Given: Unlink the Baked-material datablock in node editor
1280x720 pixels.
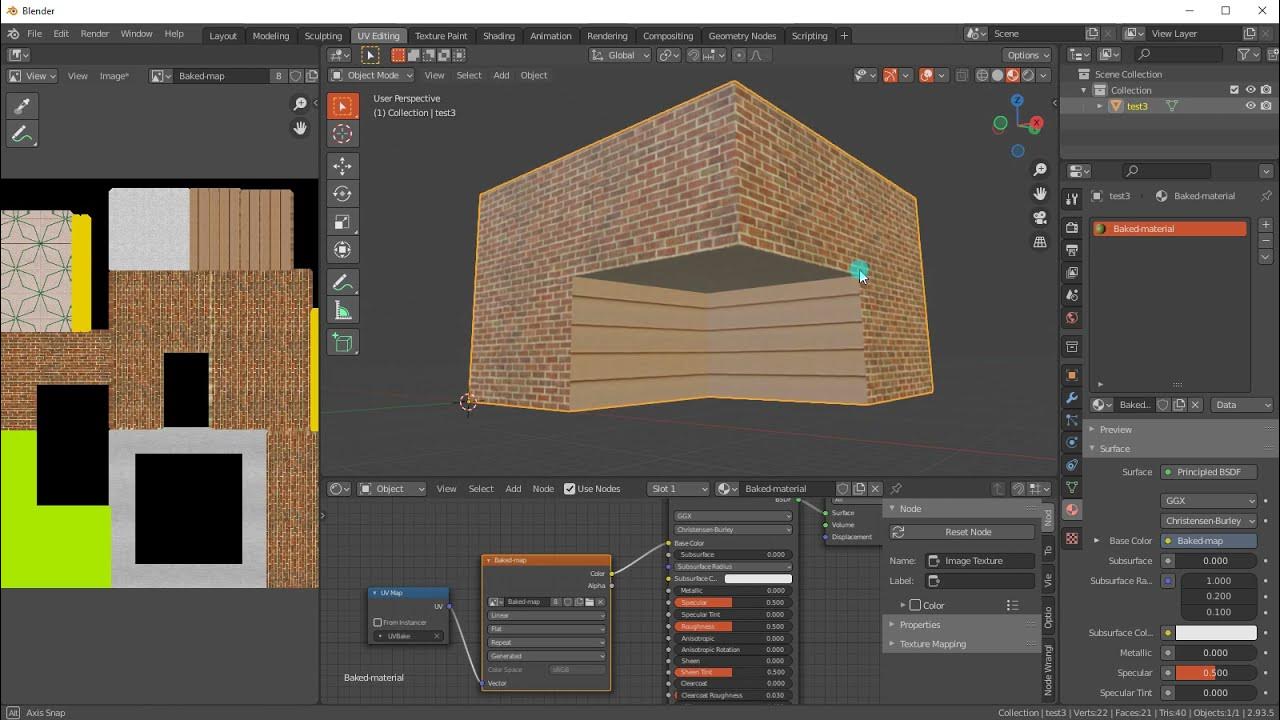Looking at the screenshot, I should point(876,489).
